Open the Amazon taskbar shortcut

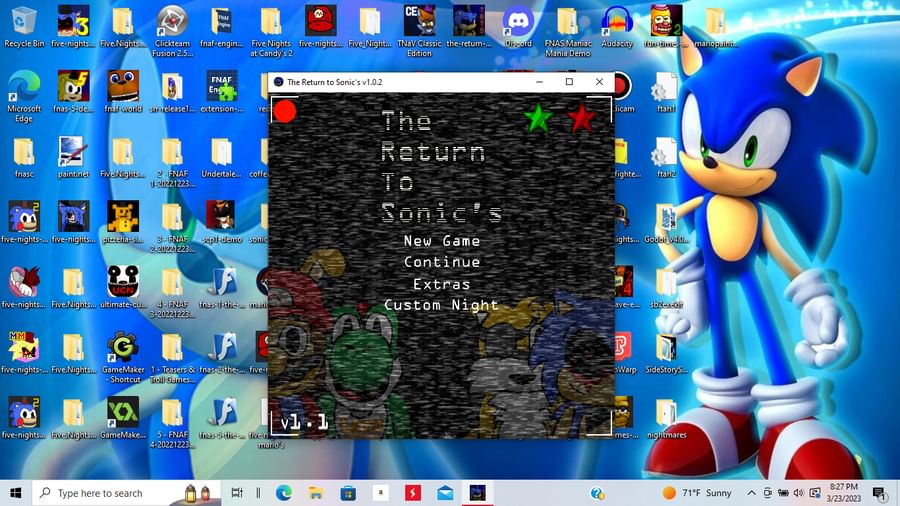coord(380,493)
